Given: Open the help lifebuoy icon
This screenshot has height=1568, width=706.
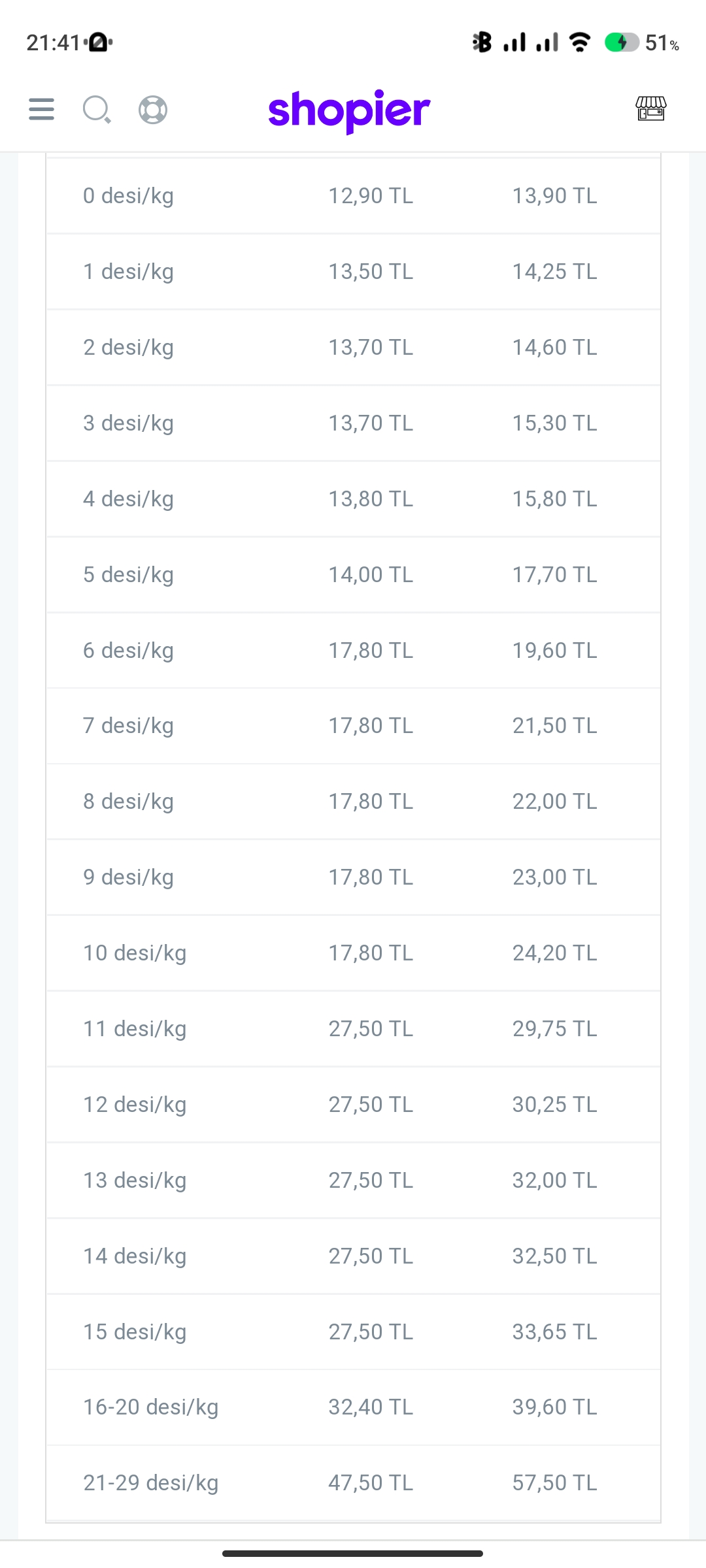Looking at the screenshot, I should point(153,109).
